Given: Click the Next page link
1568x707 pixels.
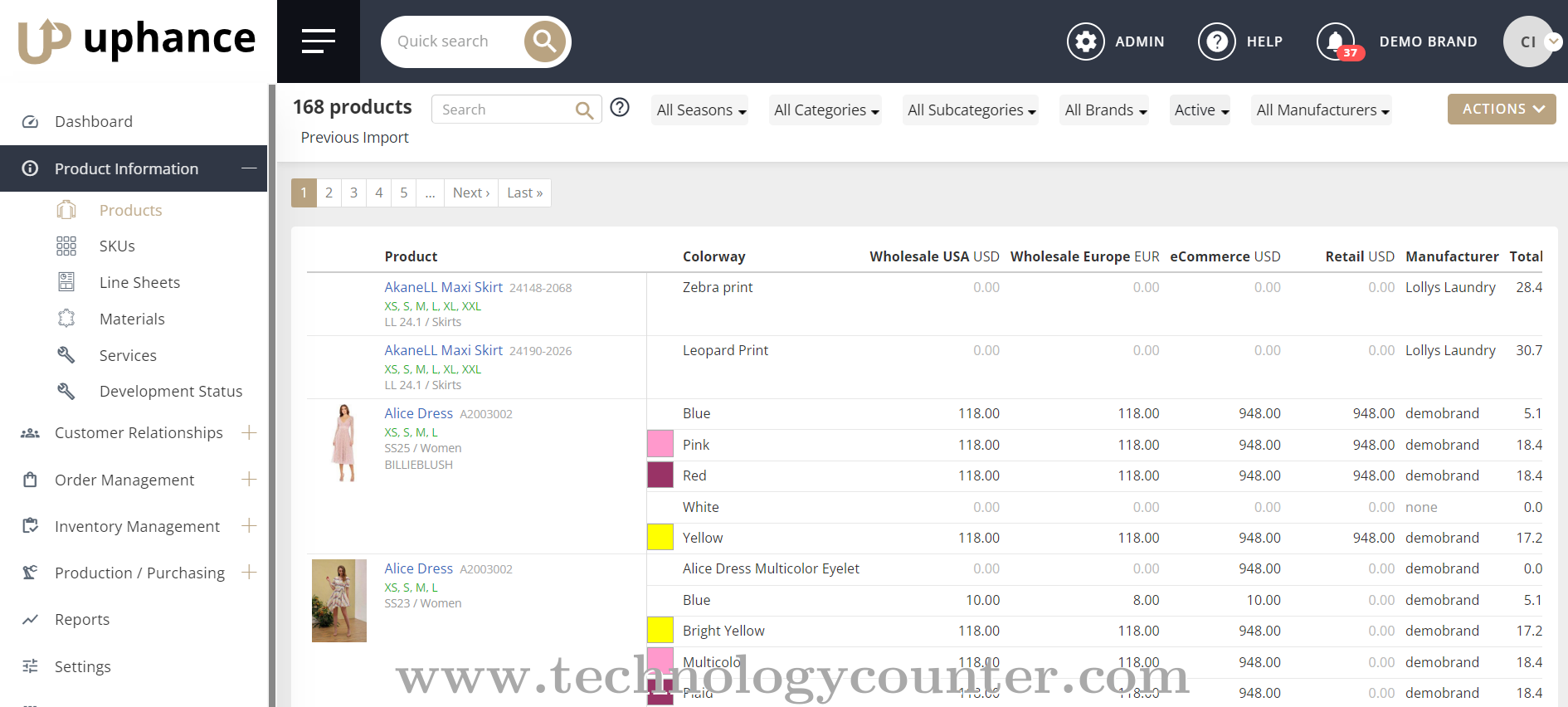Looking at the screenshot, I should click(471, 193).
